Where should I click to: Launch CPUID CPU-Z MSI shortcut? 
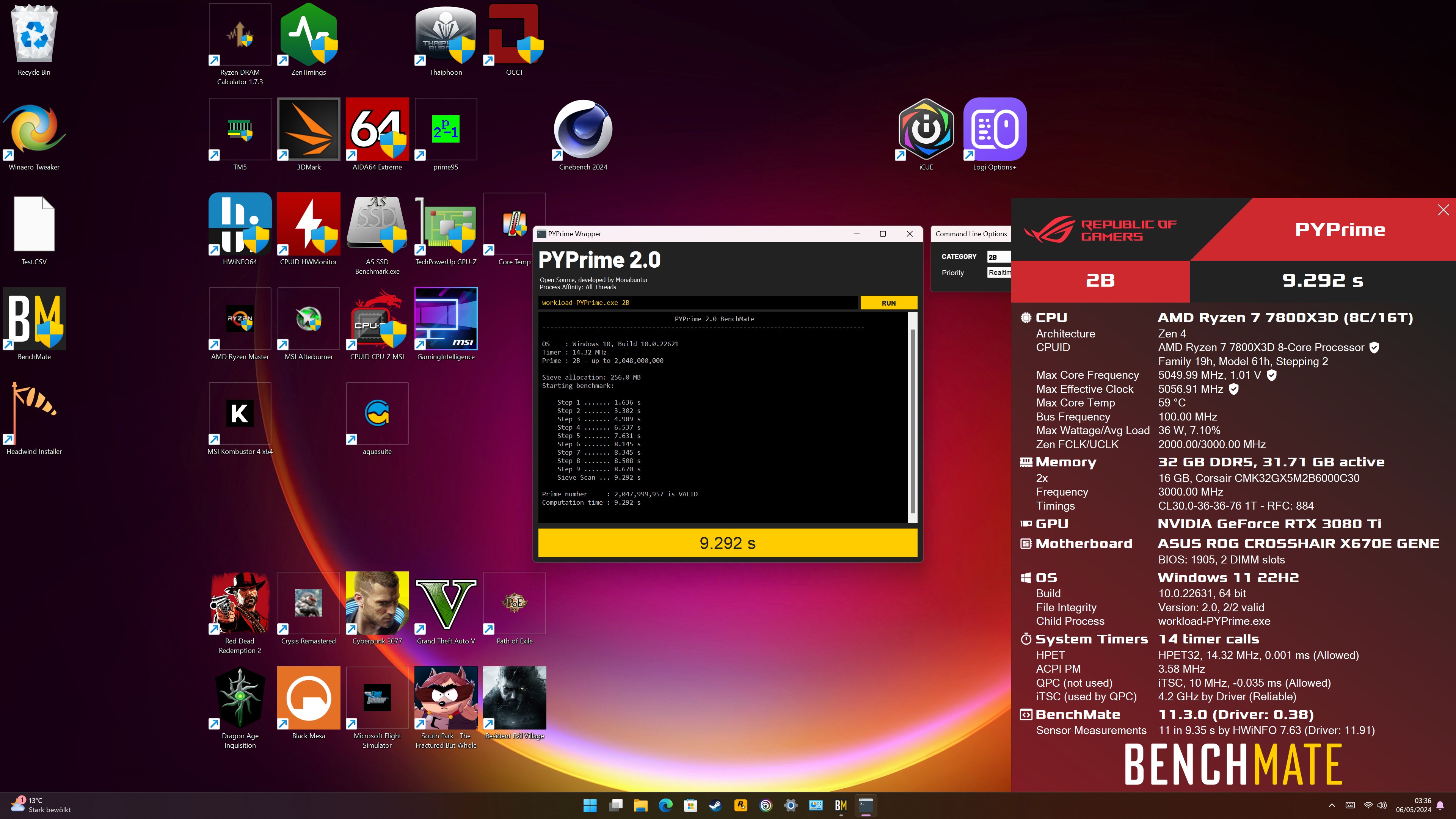pos(377,325)
